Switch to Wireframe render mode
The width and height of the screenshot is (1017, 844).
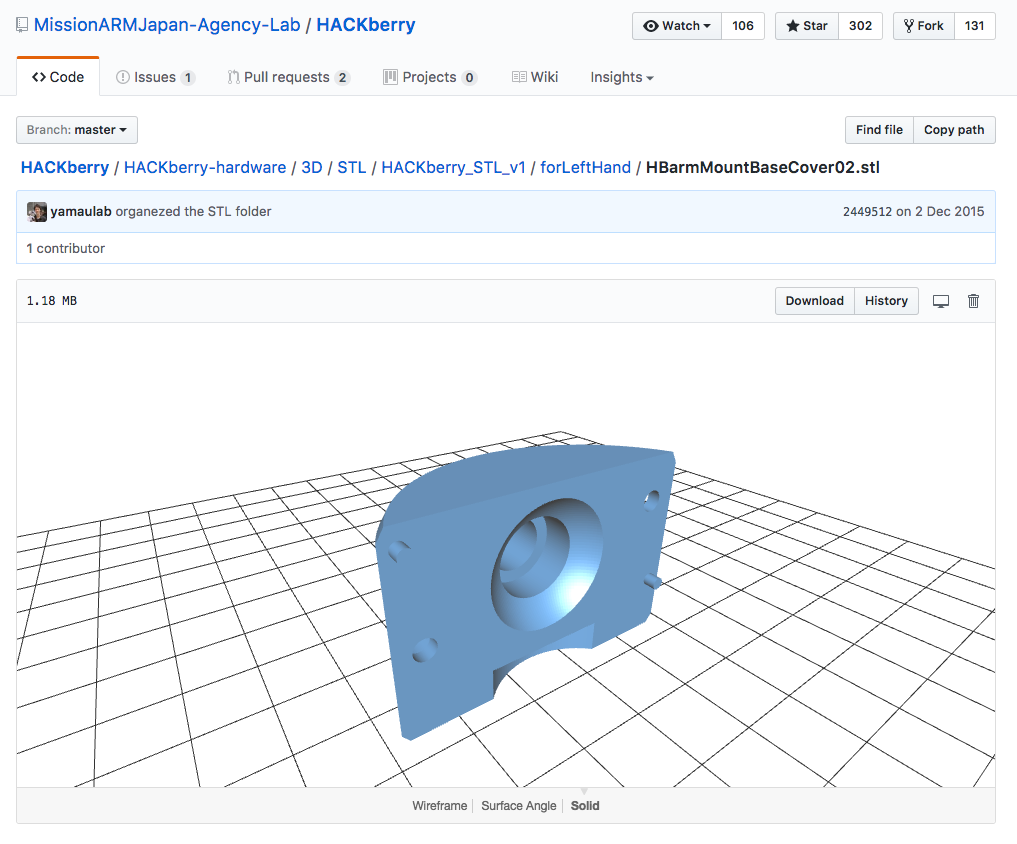[439, 806]
